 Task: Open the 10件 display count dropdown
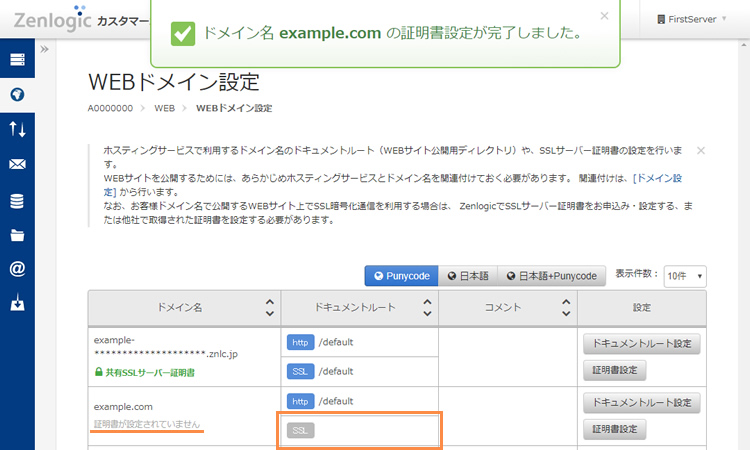685,276
